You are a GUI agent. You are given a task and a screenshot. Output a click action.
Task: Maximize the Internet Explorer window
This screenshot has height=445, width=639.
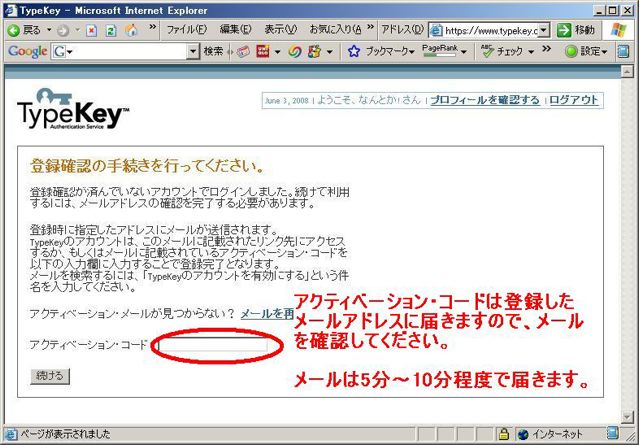point(612,10)
